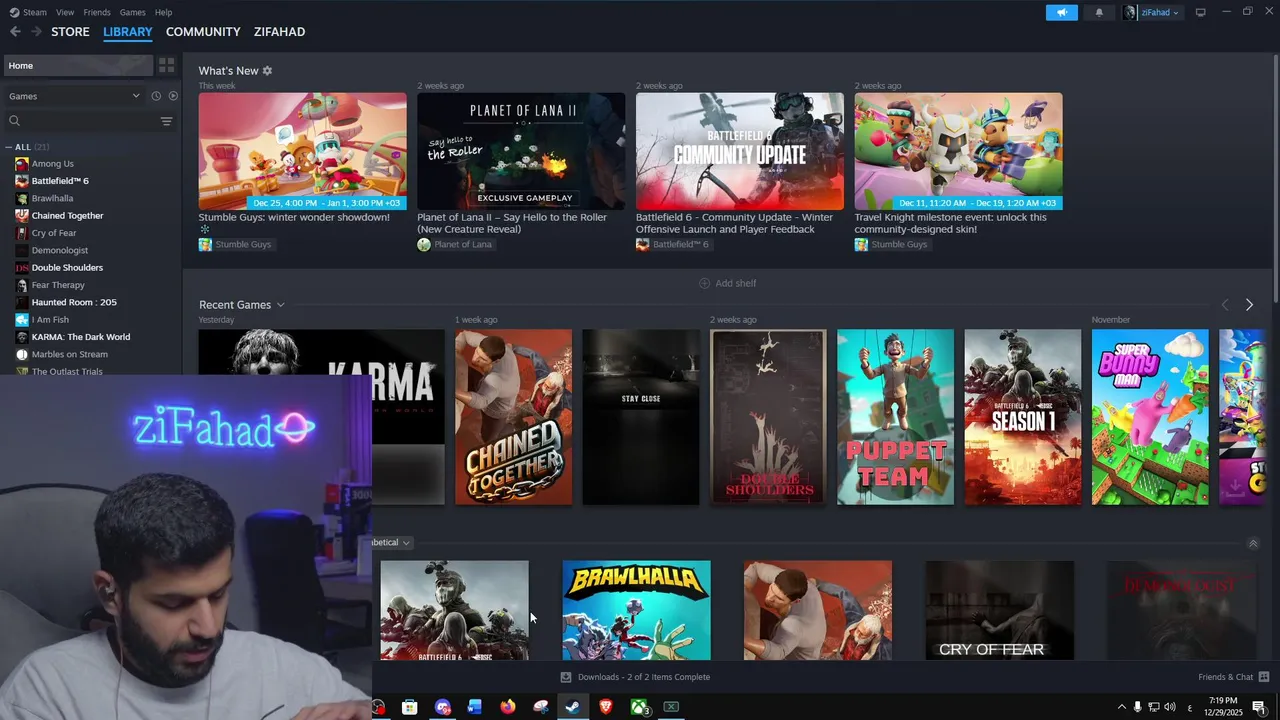Select Double Shoulders in sidebar list
This screenshot has width=1280, height=720.
pos(67,268)
